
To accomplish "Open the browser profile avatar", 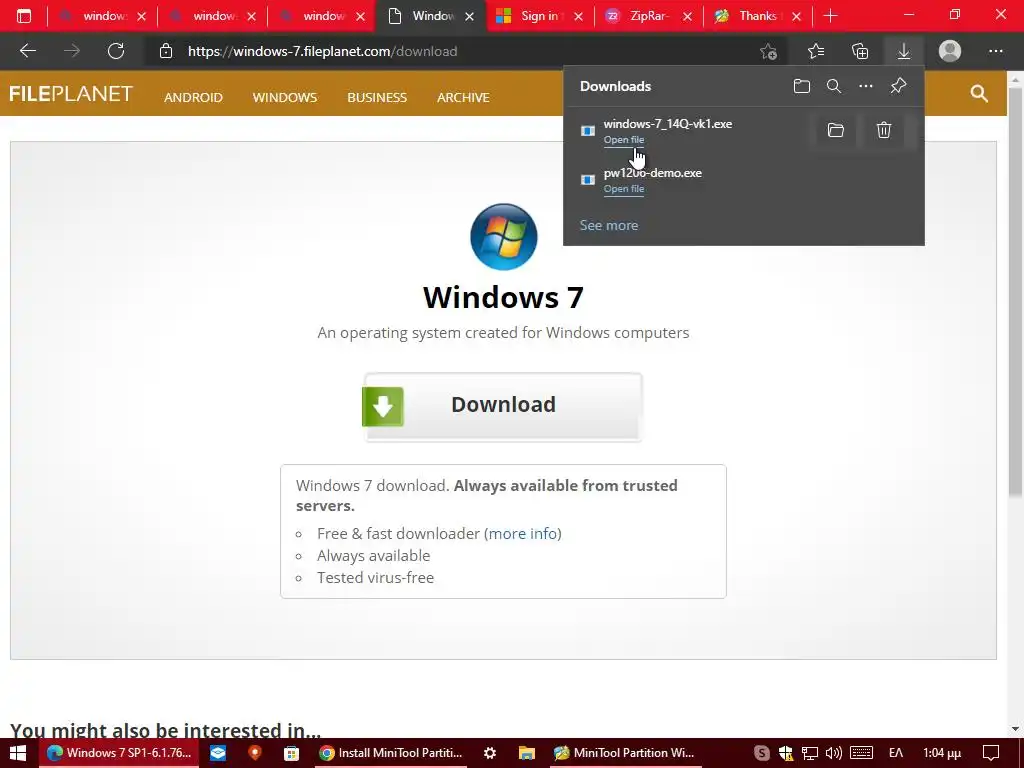I will coord(950,51).
